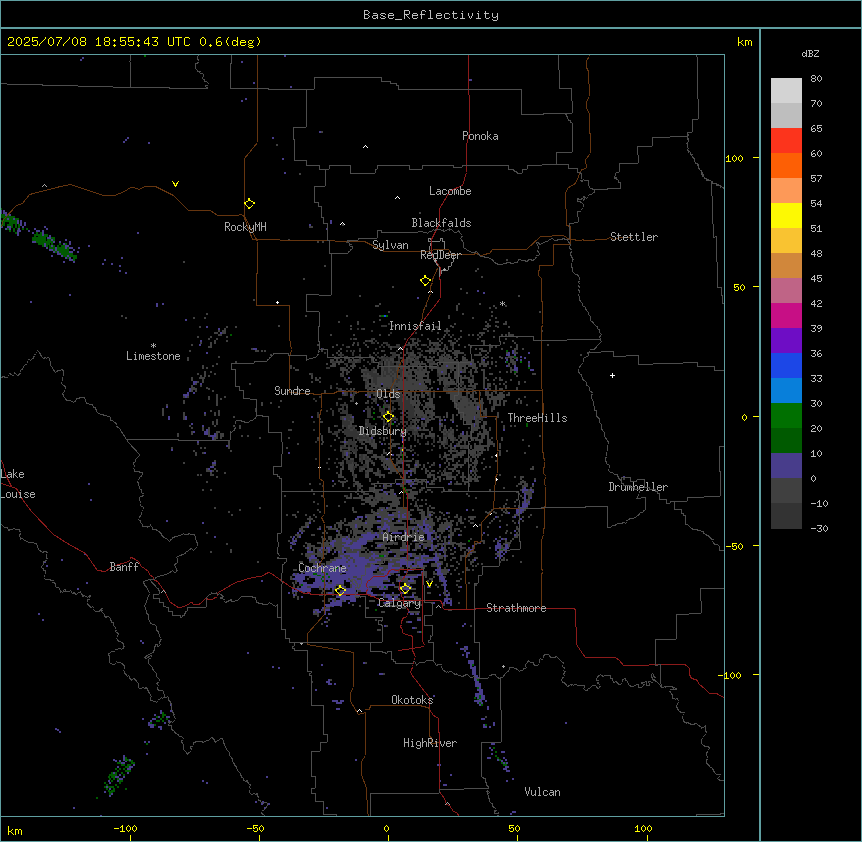Click the HighRiver label
Image resolution: width=862 pixels, height=842 pixels.
click(430, 743)
